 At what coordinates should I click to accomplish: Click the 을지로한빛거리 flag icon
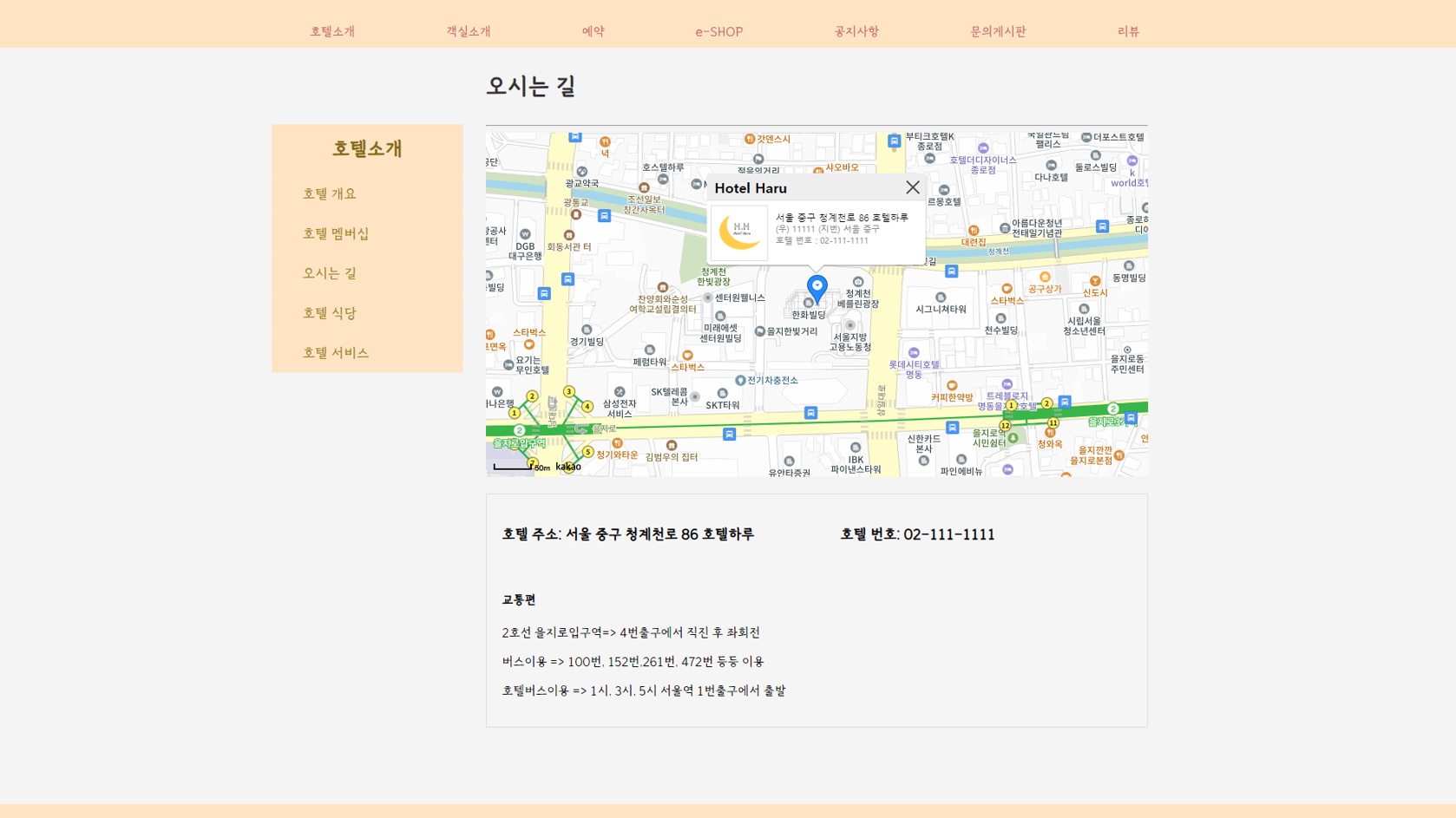tap(760, 331)
